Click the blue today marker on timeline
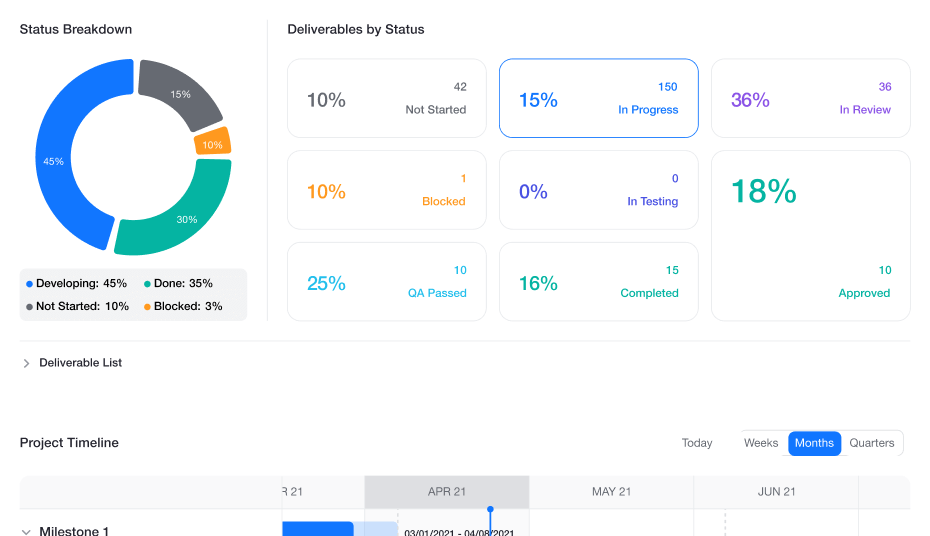Viewport: 930px width, 536px height. pyautogui.click(x=491, y=510)
